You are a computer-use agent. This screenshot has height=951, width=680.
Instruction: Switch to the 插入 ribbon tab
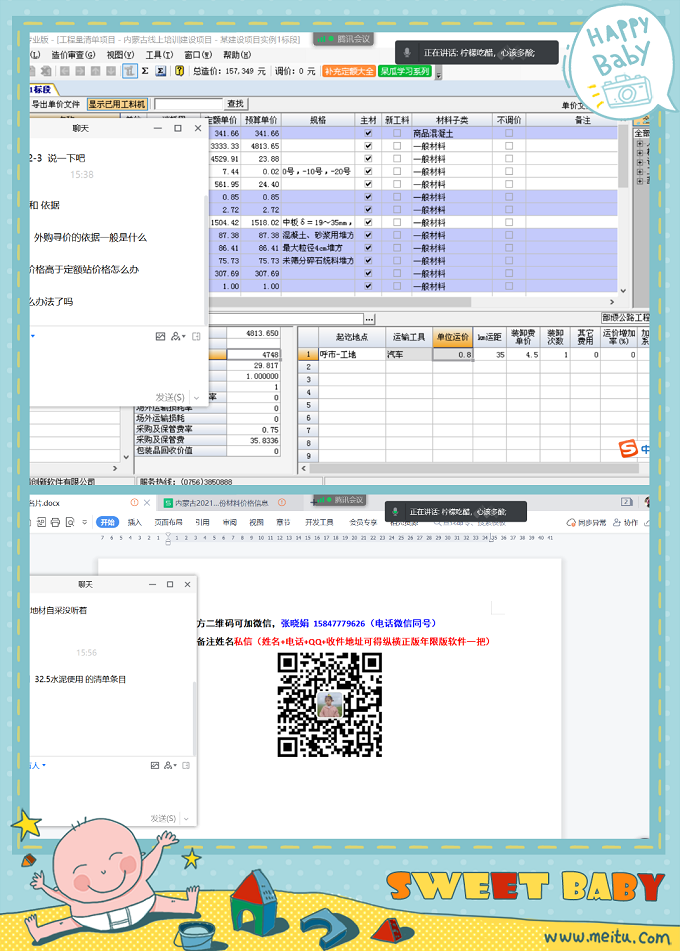coord(135,522)
